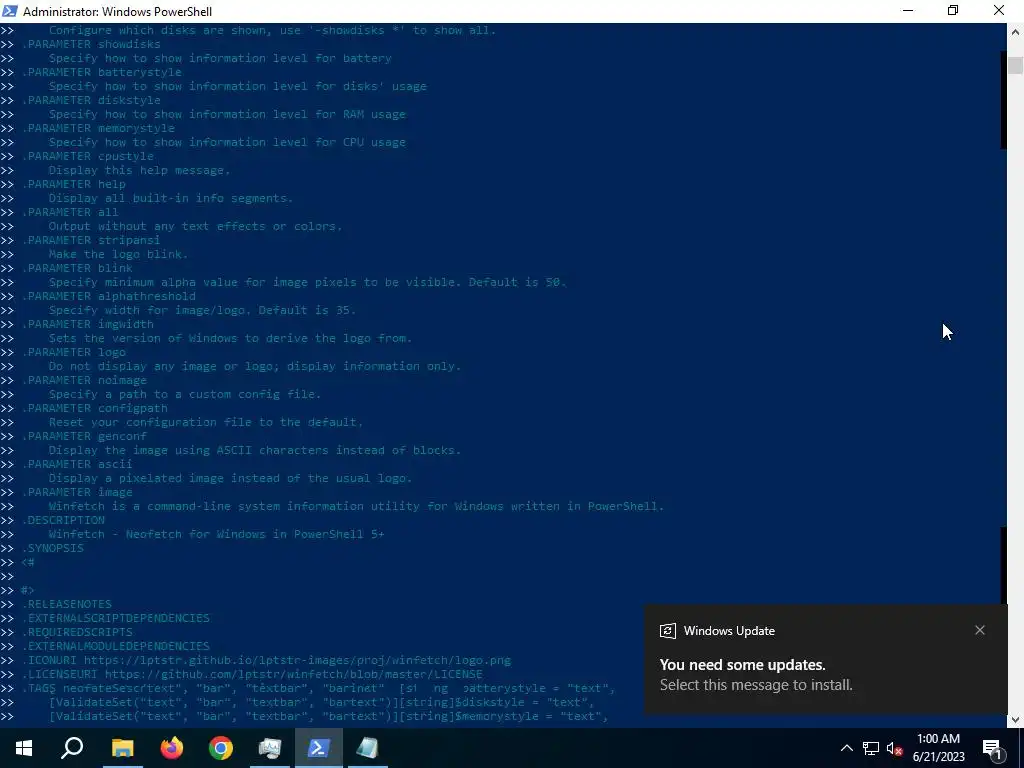This screenshot has width=1024, height=768.
Task: Click the '.PARAMETER stripansi' line
Action: pos(91,240)
